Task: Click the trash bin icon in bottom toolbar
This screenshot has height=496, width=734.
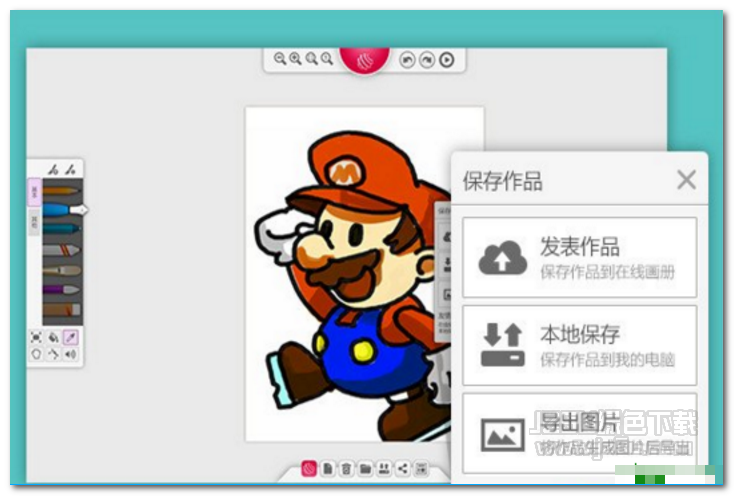Action: tap(346, 468)
